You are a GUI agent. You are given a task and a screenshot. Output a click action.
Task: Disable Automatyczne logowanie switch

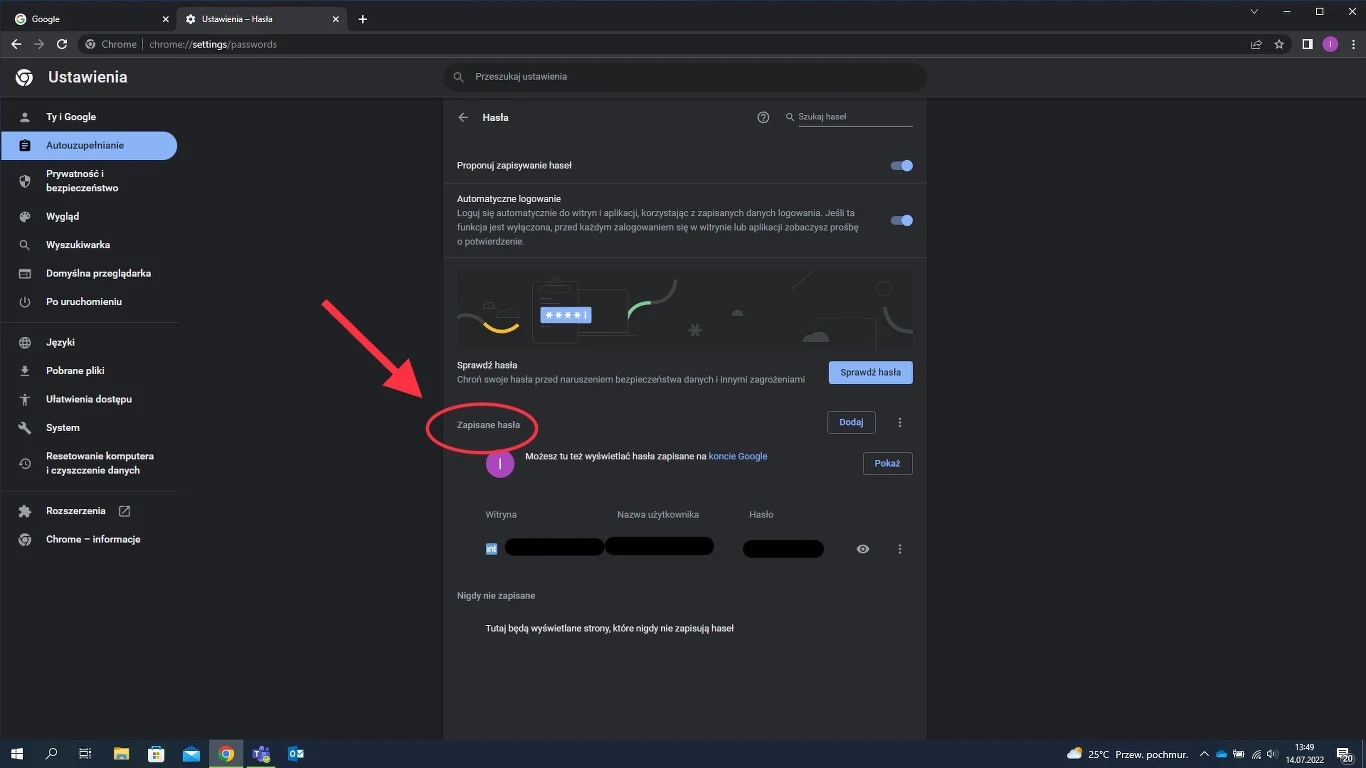coord(901,221)
